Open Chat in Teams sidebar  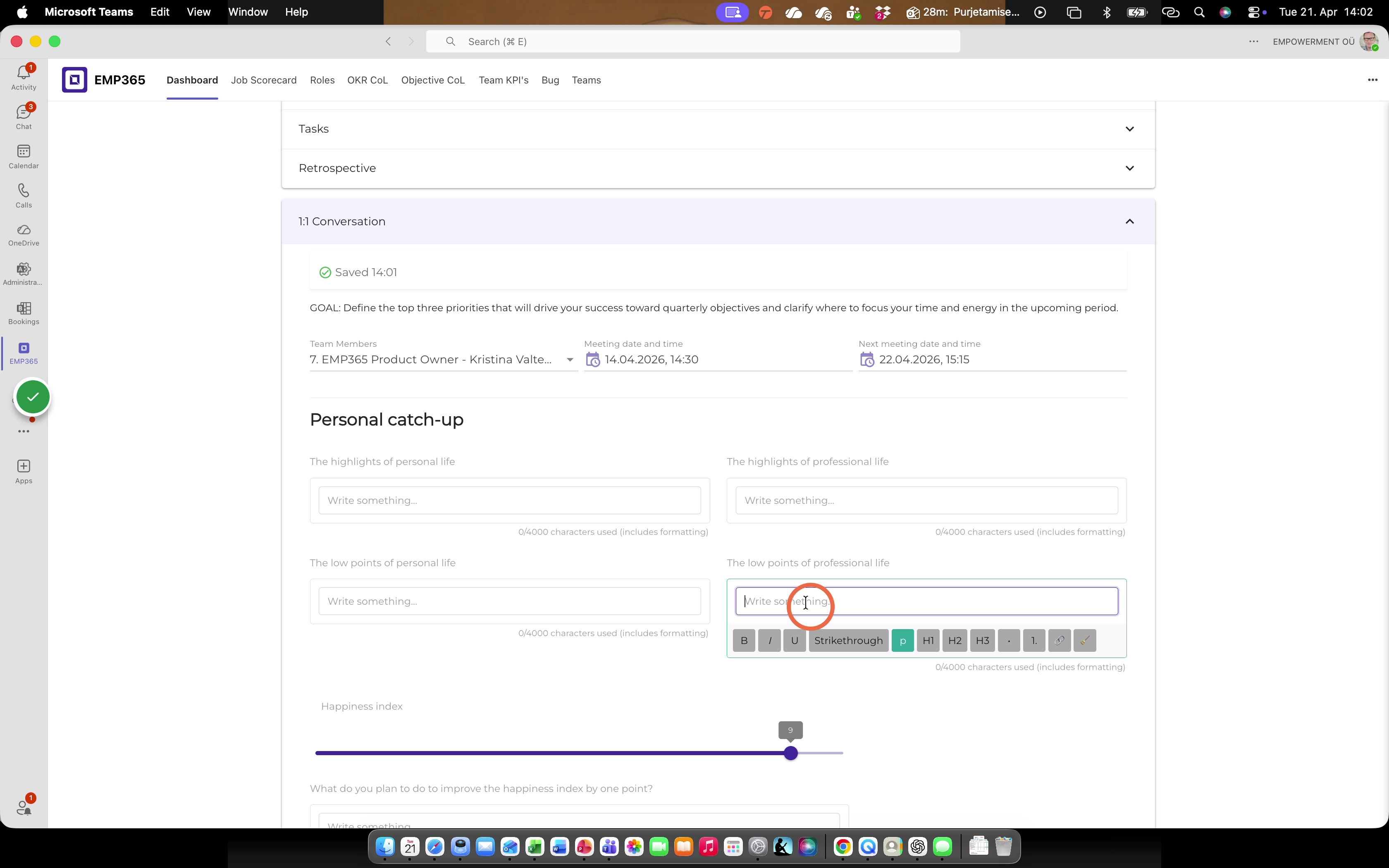pyautogui.click(x=24, y=117)
